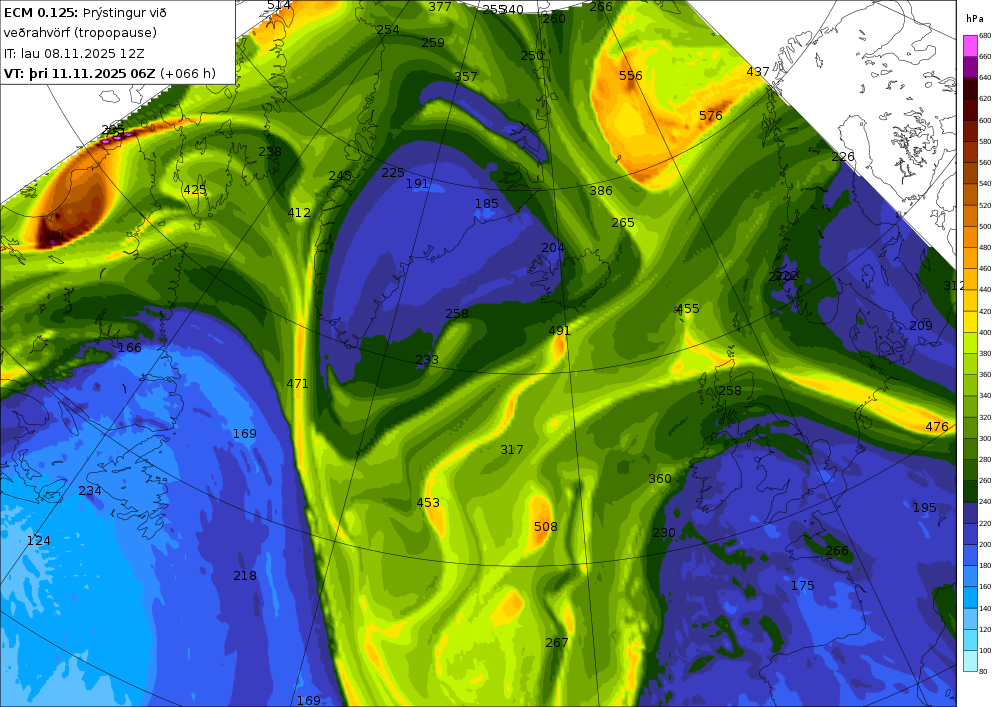The image size is (1000, 707).
Task: Click the map value '377'
Action: coord(440,6)
